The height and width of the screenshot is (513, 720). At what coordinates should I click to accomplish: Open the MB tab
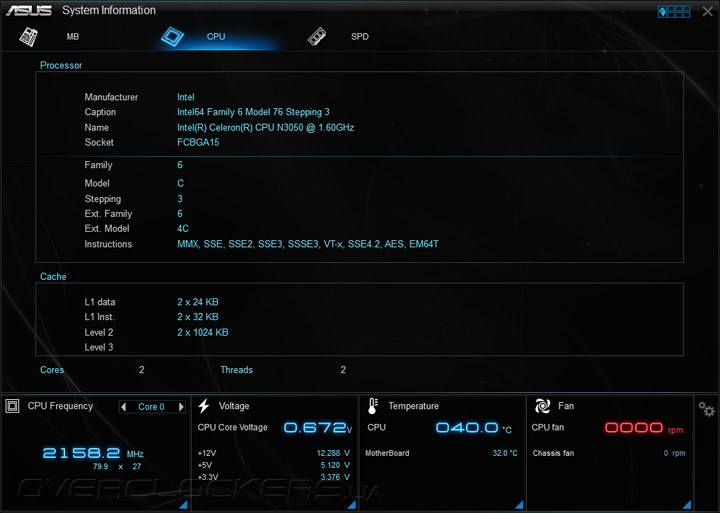73,37
